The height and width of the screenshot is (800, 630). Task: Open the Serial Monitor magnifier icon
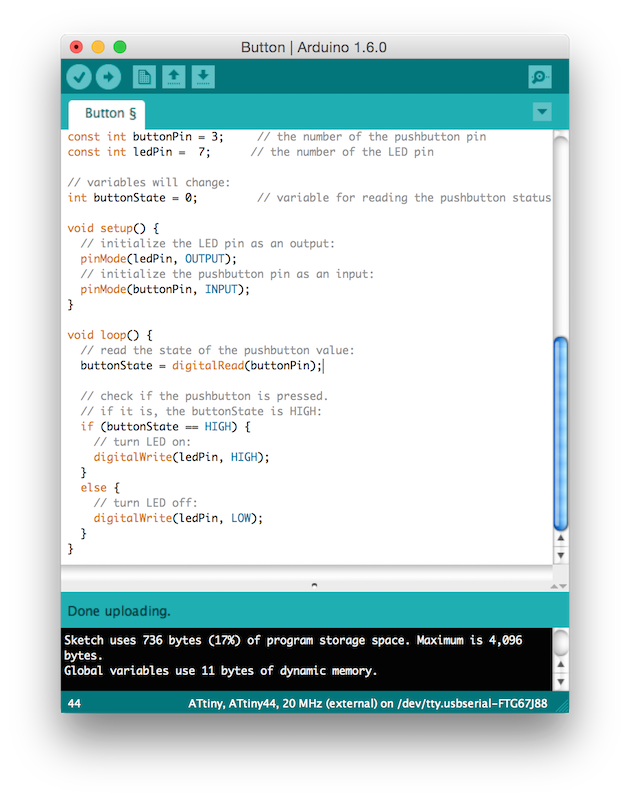[x=540, y=77]
